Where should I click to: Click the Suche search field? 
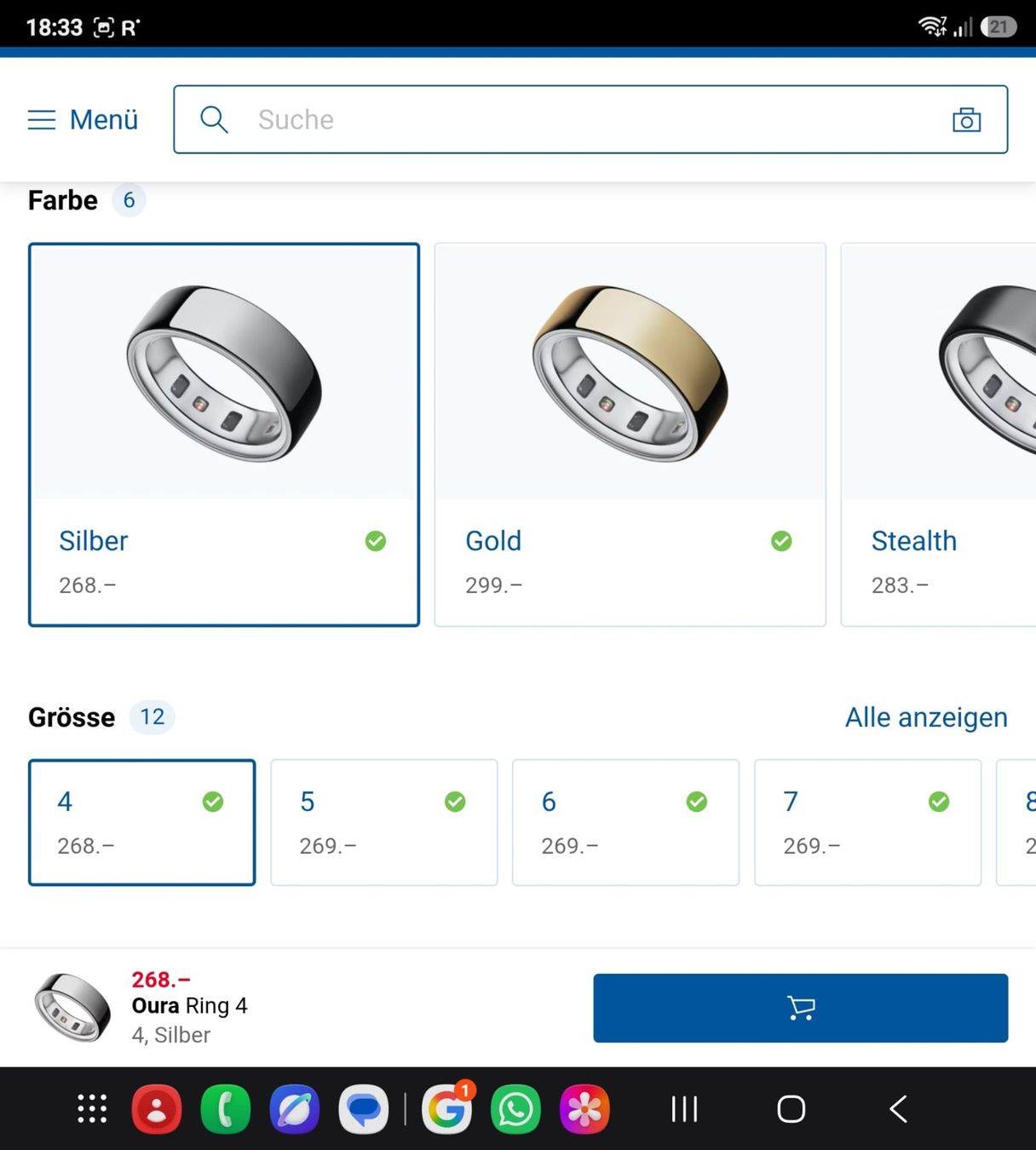pos(590,119)
